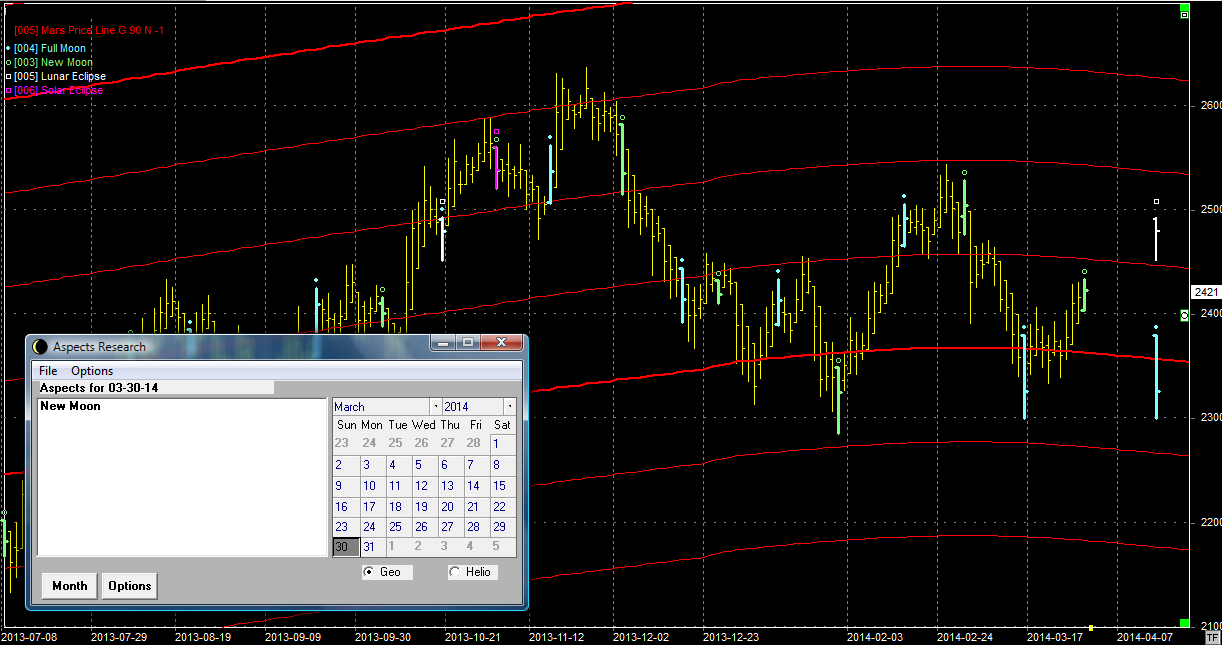Click the 2600 price axis label
1222x645 pixels.
click(1210, 105)
